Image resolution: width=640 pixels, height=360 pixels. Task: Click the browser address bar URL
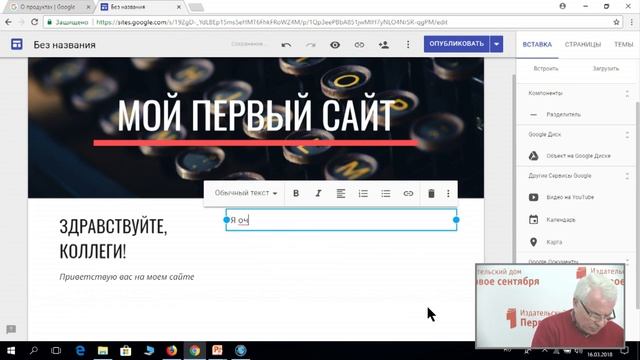[x=272, y=22]
